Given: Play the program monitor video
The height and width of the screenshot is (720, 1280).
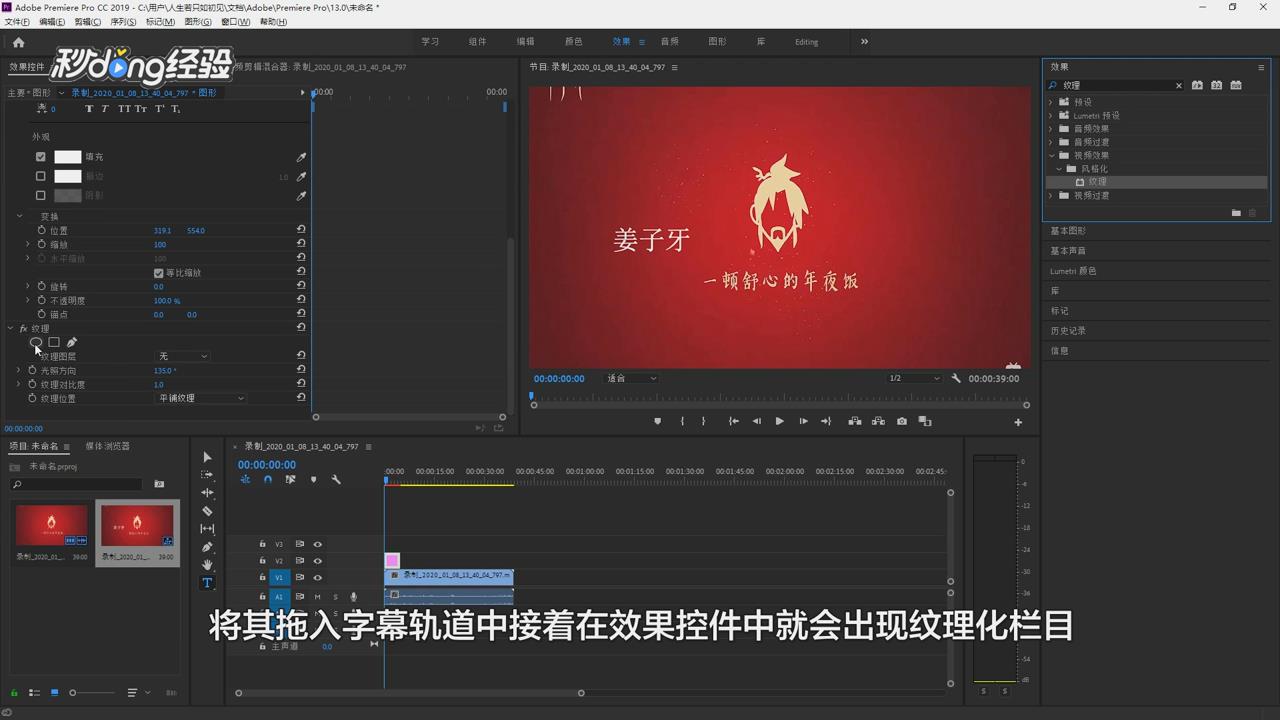Looking at the screenshot, I should 779,421.
